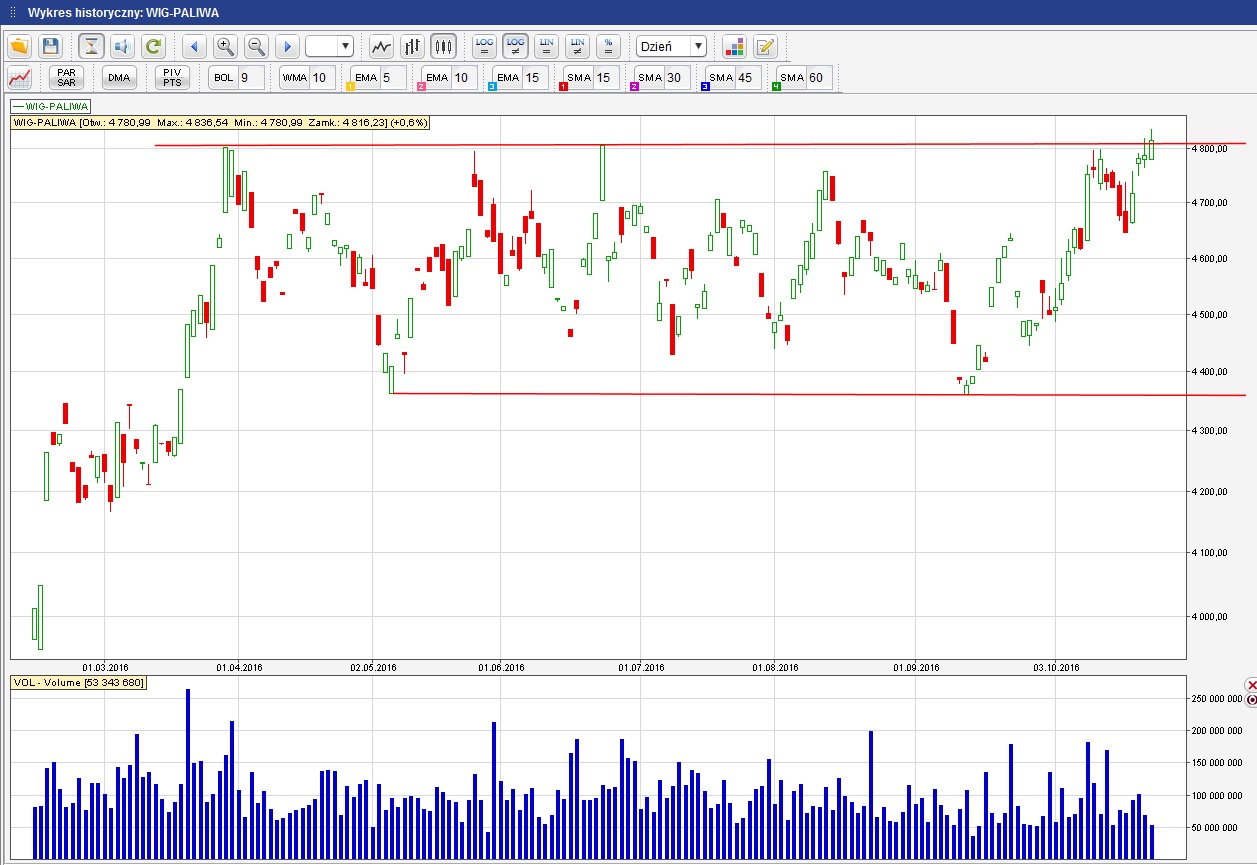Screen dimensions: 1257x865
Task: Select the bar (OHLC) chart type
Action: [x=412, y=46]
